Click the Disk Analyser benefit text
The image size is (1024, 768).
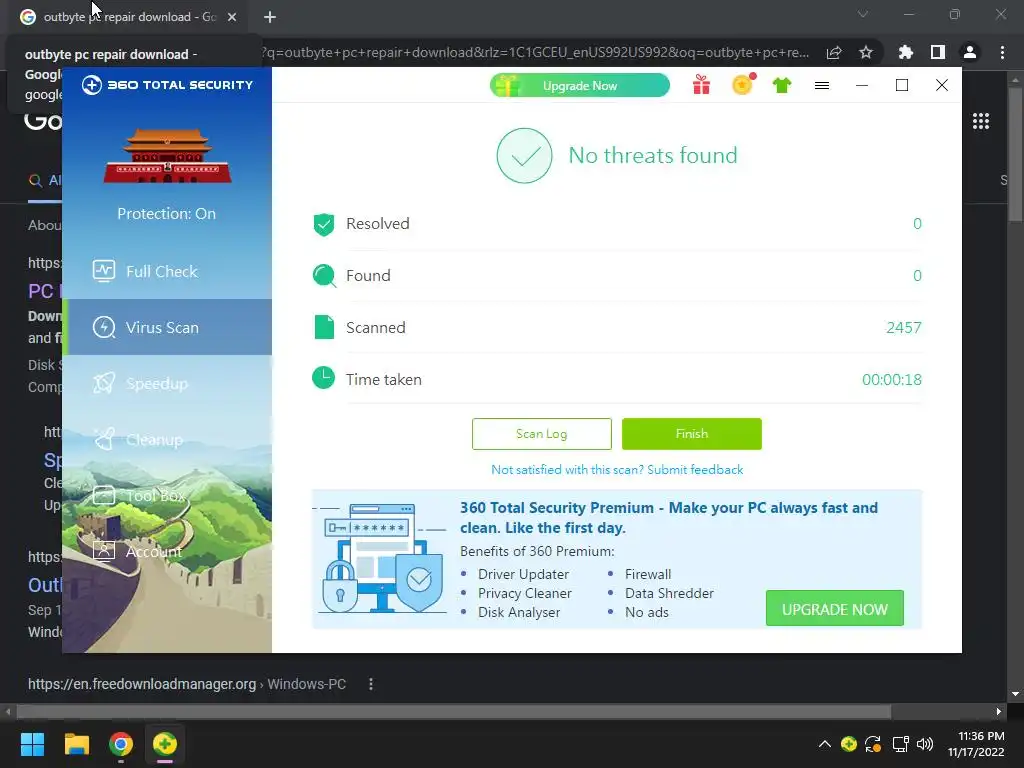tap(519, 612)
